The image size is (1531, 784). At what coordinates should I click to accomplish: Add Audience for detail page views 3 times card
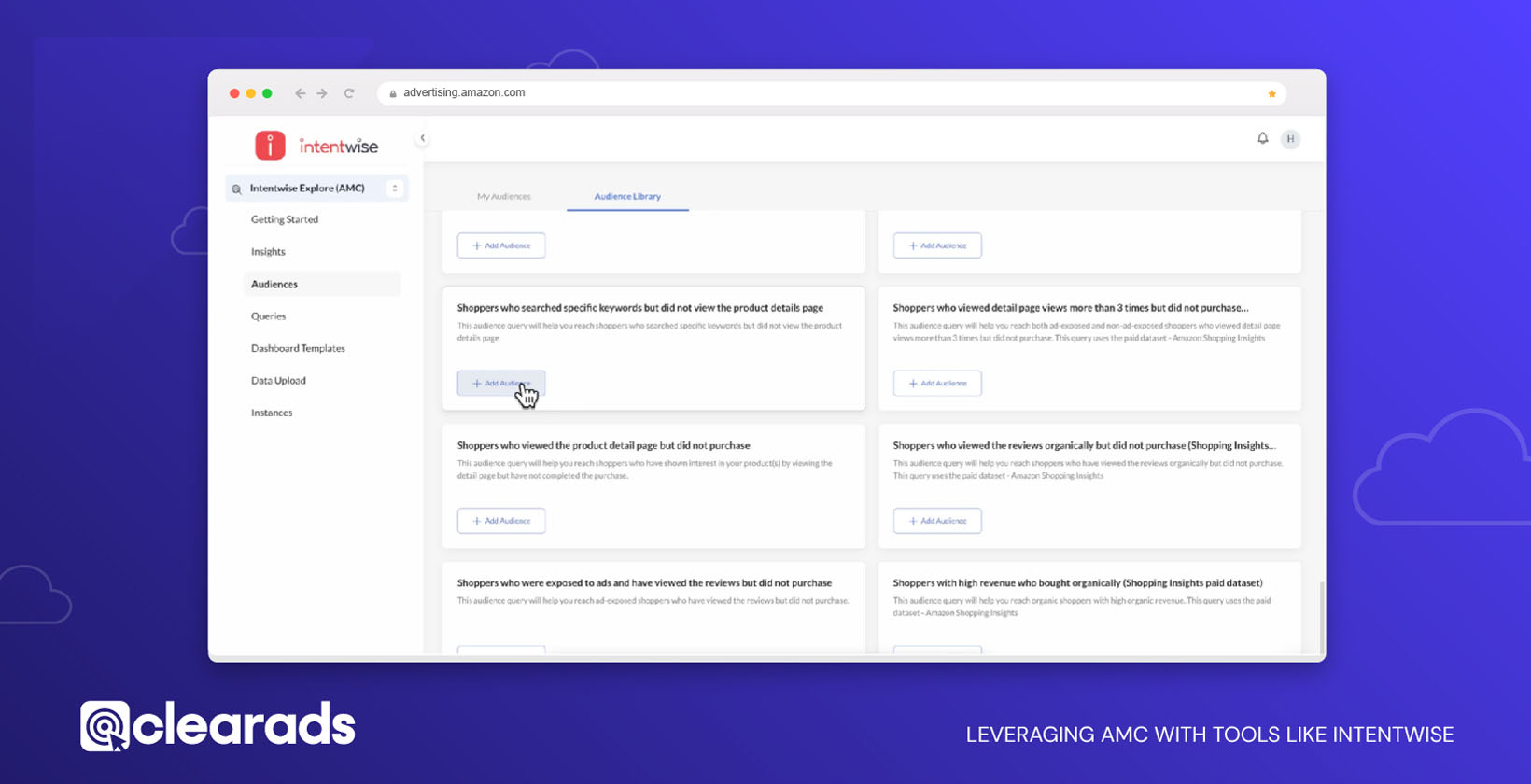[937, 384]
